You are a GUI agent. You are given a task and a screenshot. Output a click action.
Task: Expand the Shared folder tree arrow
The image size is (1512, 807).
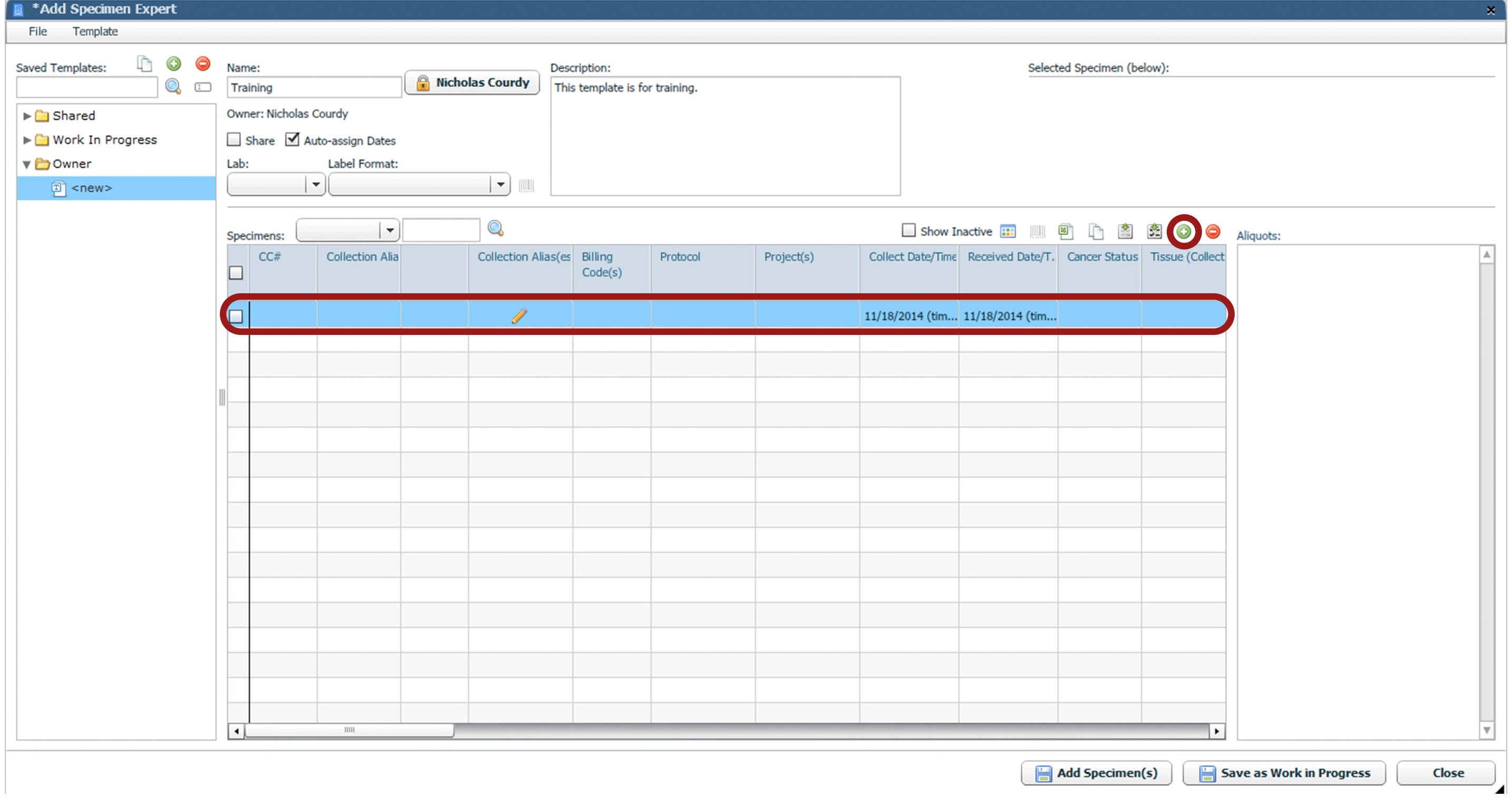click(x=26, y=116)
